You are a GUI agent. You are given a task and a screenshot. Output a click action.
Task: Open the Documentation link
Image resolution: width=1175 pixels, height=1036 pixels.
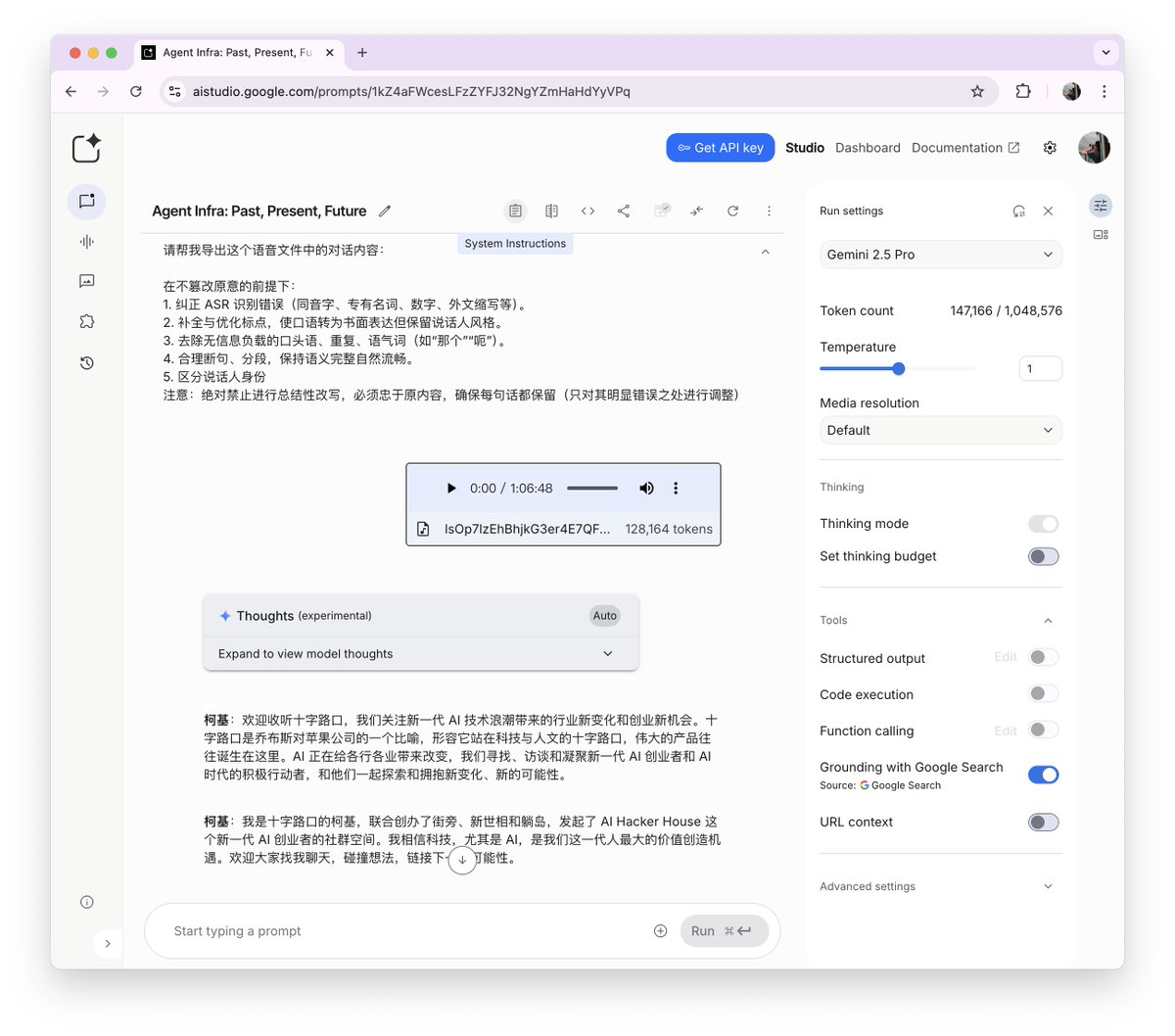click(x=965, y=148)
